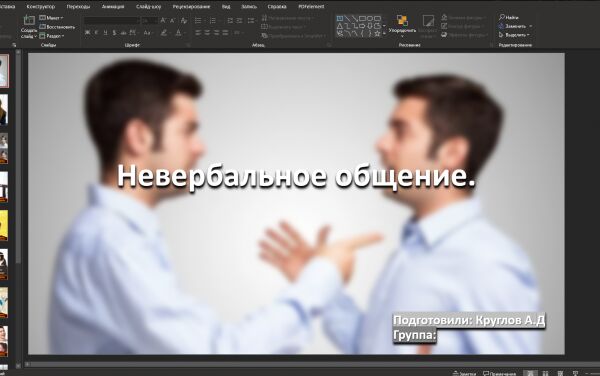Open the Анимация ribbon tab

pos(113,7)
